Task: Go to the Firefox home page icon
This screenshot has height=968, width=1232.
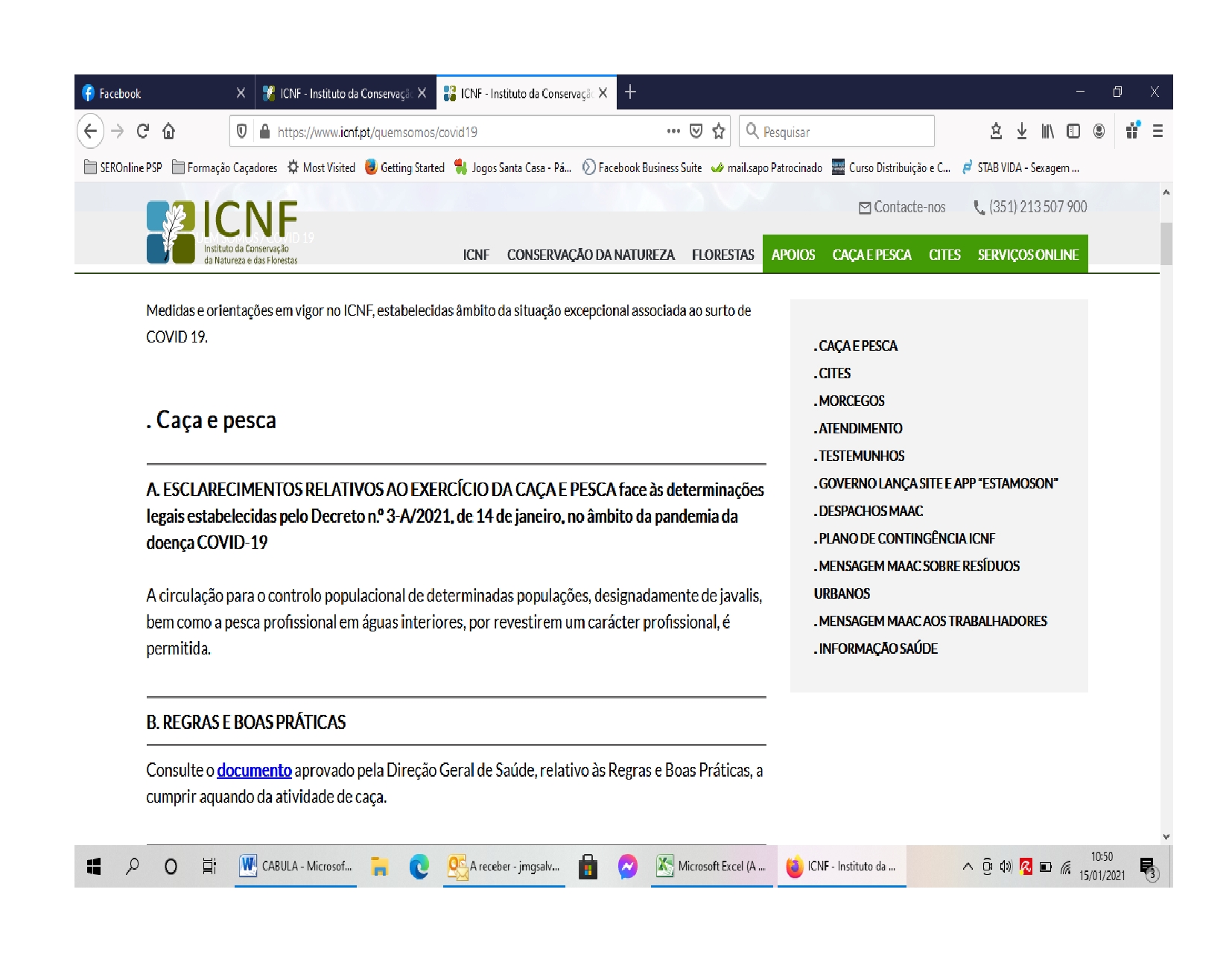Action: coord(169,132)
